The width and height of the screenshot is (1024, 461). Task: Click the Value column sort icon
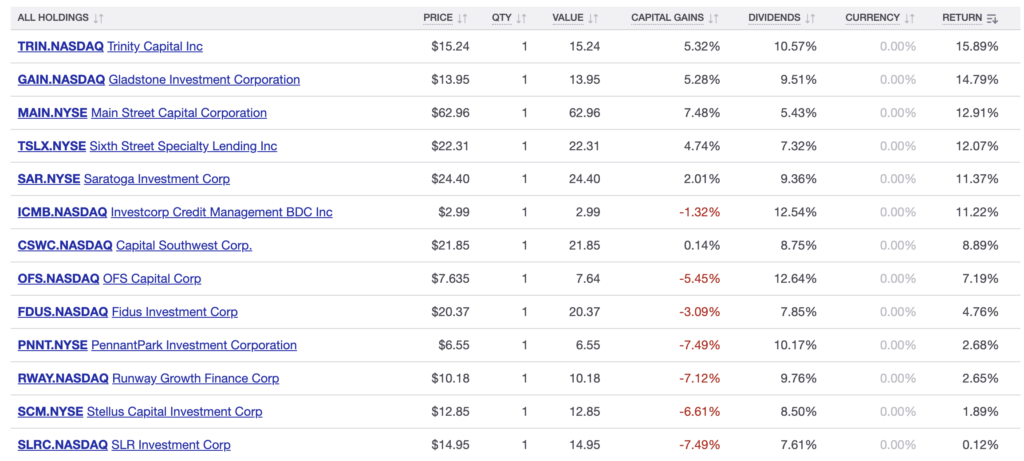(594, 18)
